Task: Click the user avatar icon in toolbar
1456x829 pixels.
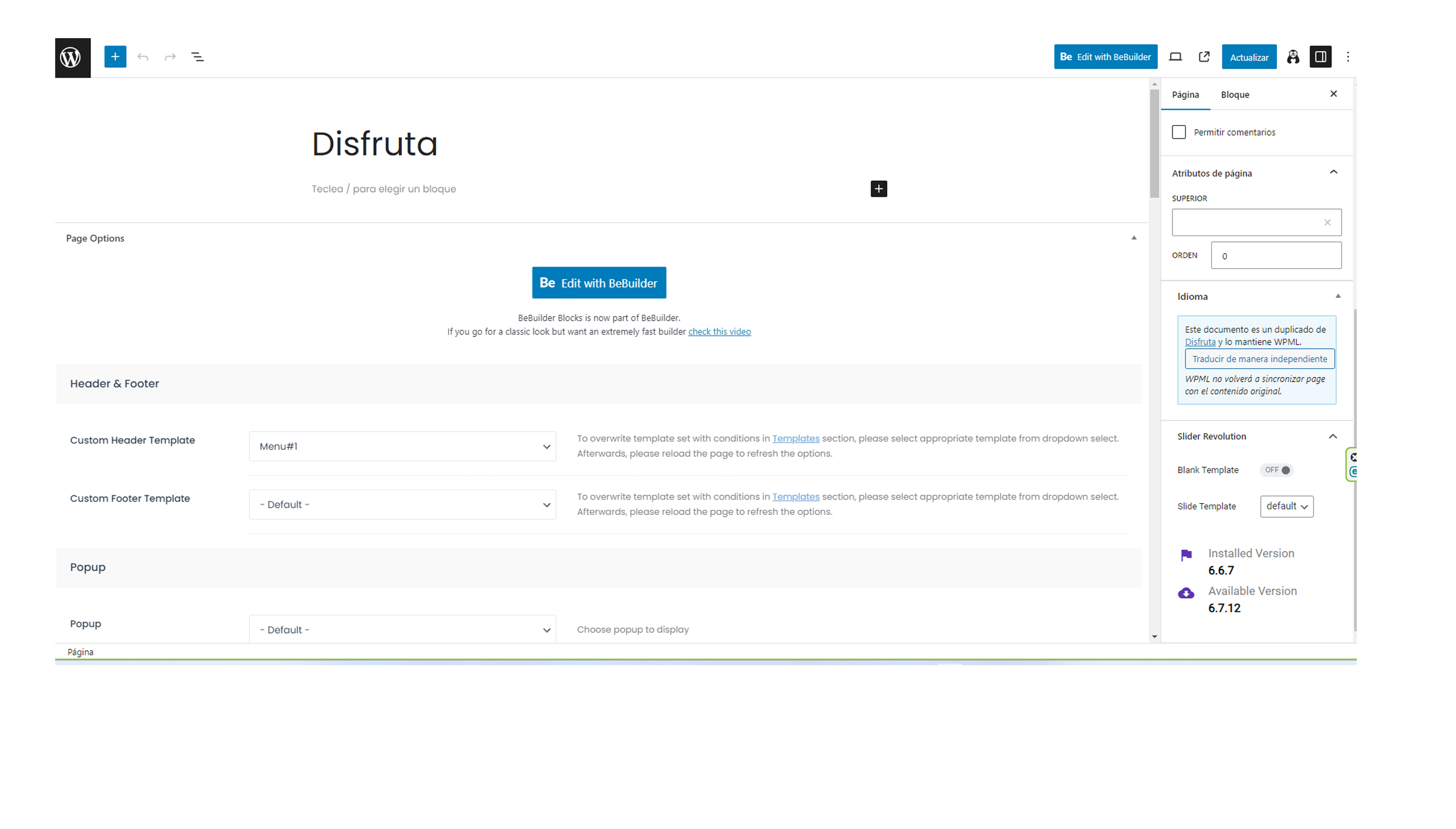Action: [1293, 57]
